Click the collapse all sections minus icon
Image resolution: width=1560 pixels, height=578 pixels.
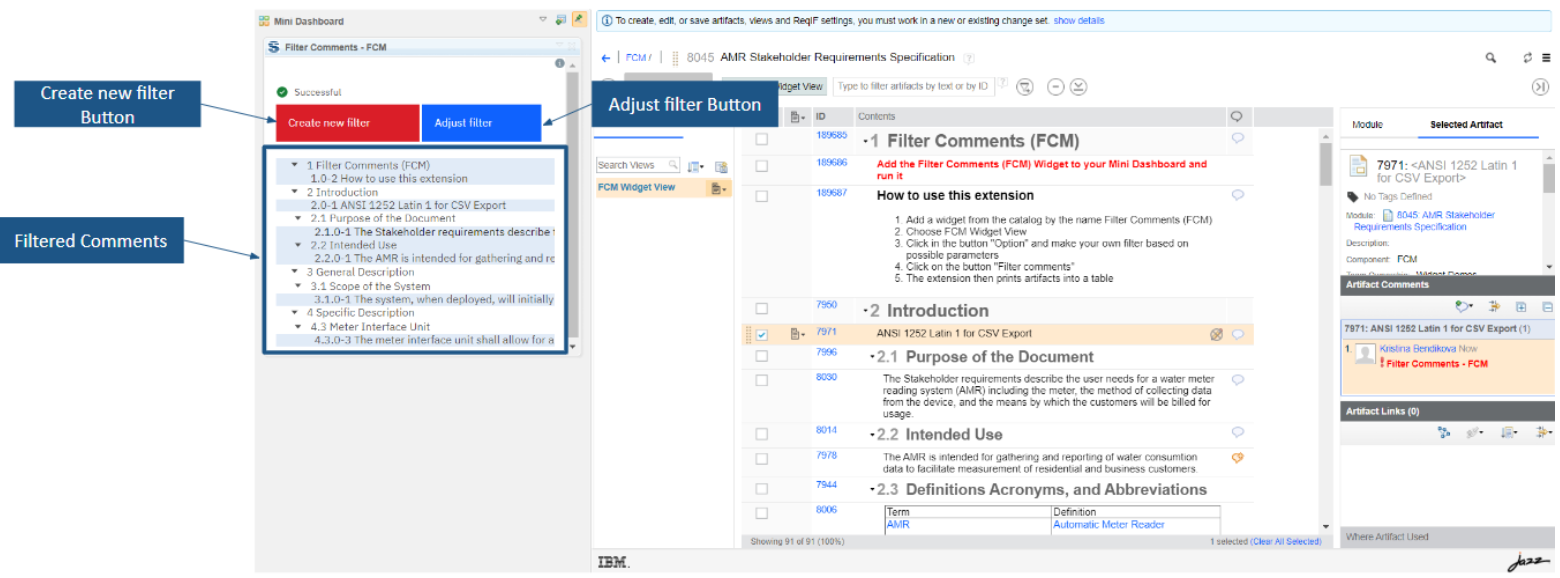(1055, 87)
